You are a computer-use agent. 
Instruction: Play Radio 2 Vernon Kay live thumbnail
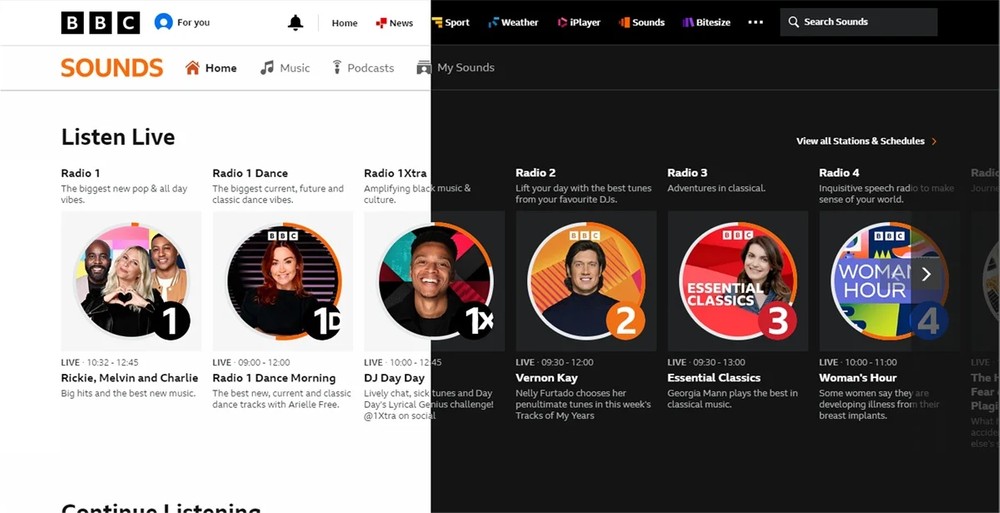[585, 280]
